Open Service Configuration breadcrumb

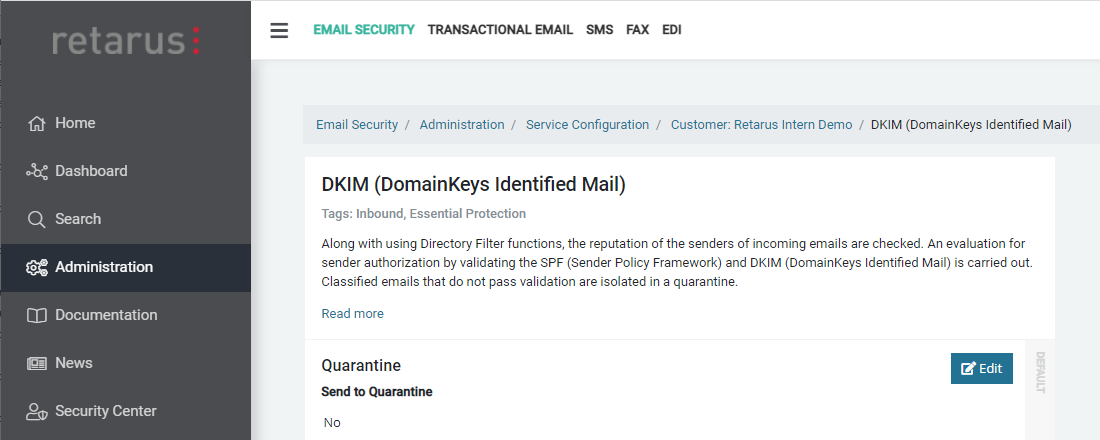pos(587,125)
